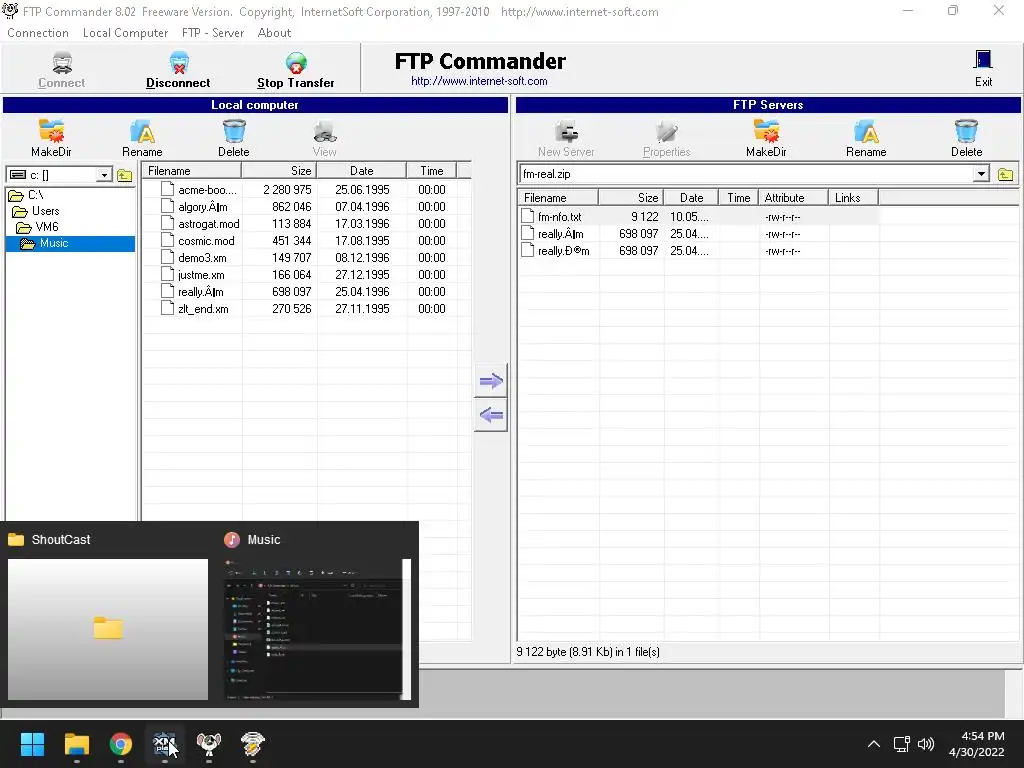Open the FTP - Server menu
The image size is (1024, 768).
point(213,33)
